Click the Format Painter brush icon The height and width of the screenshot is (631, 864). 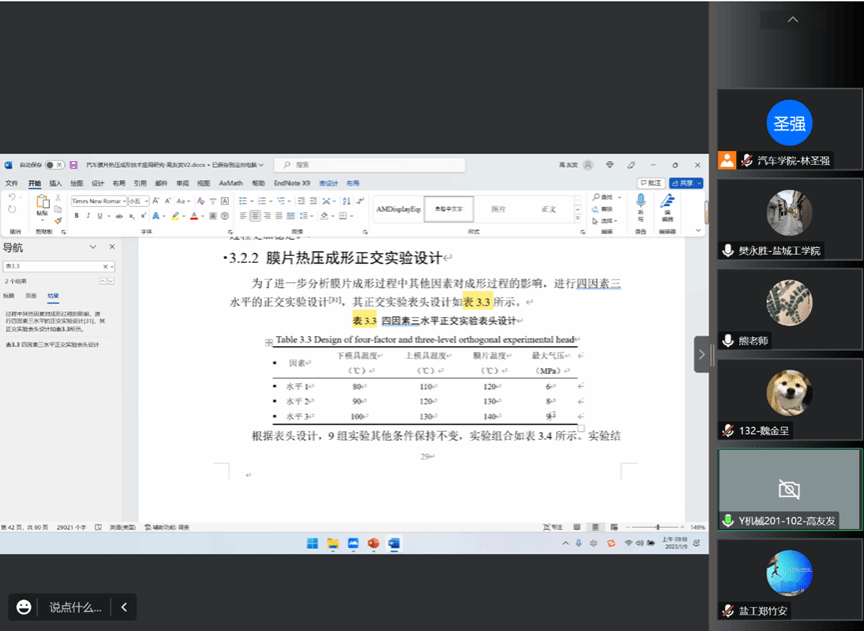59,219
